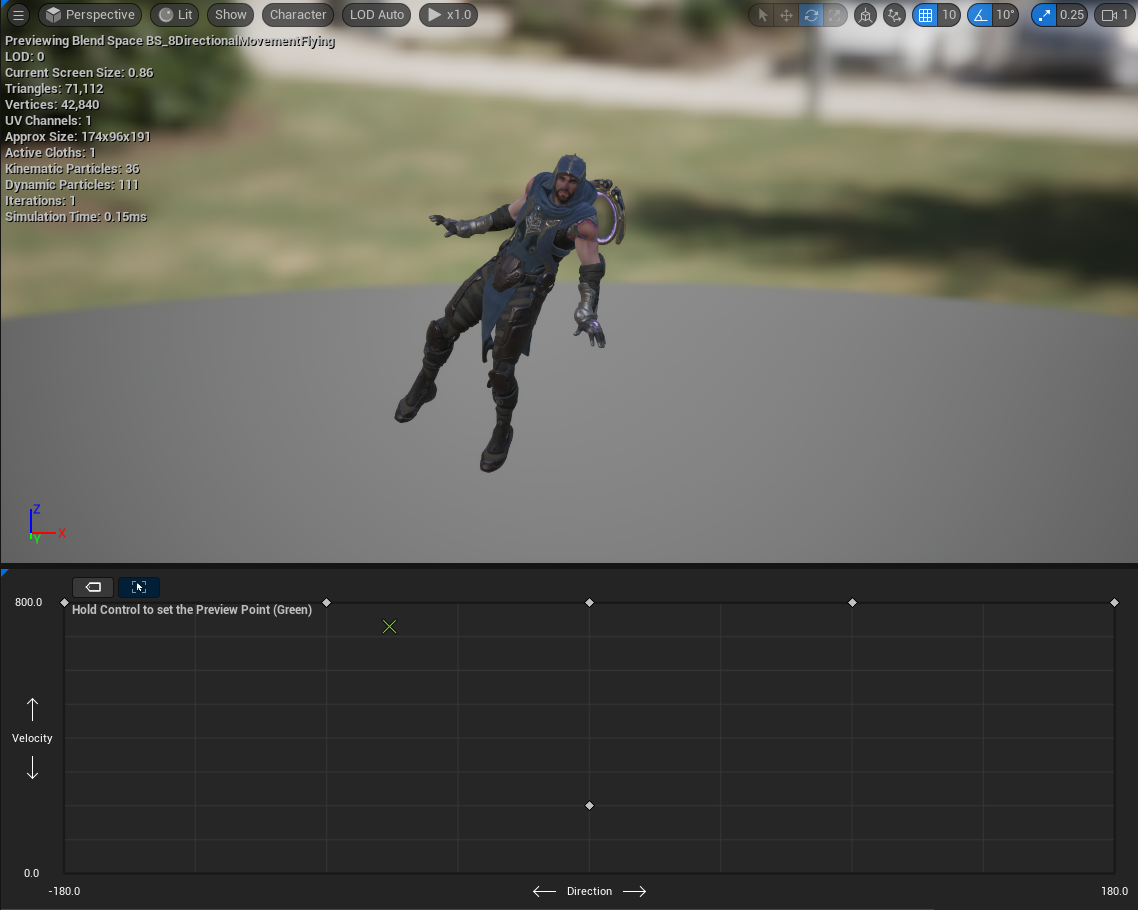The width and height of the screenshot is (1138, 910).
Task: Click the 800.0 velocity maximum value
Action: click(x=28, y=602)
